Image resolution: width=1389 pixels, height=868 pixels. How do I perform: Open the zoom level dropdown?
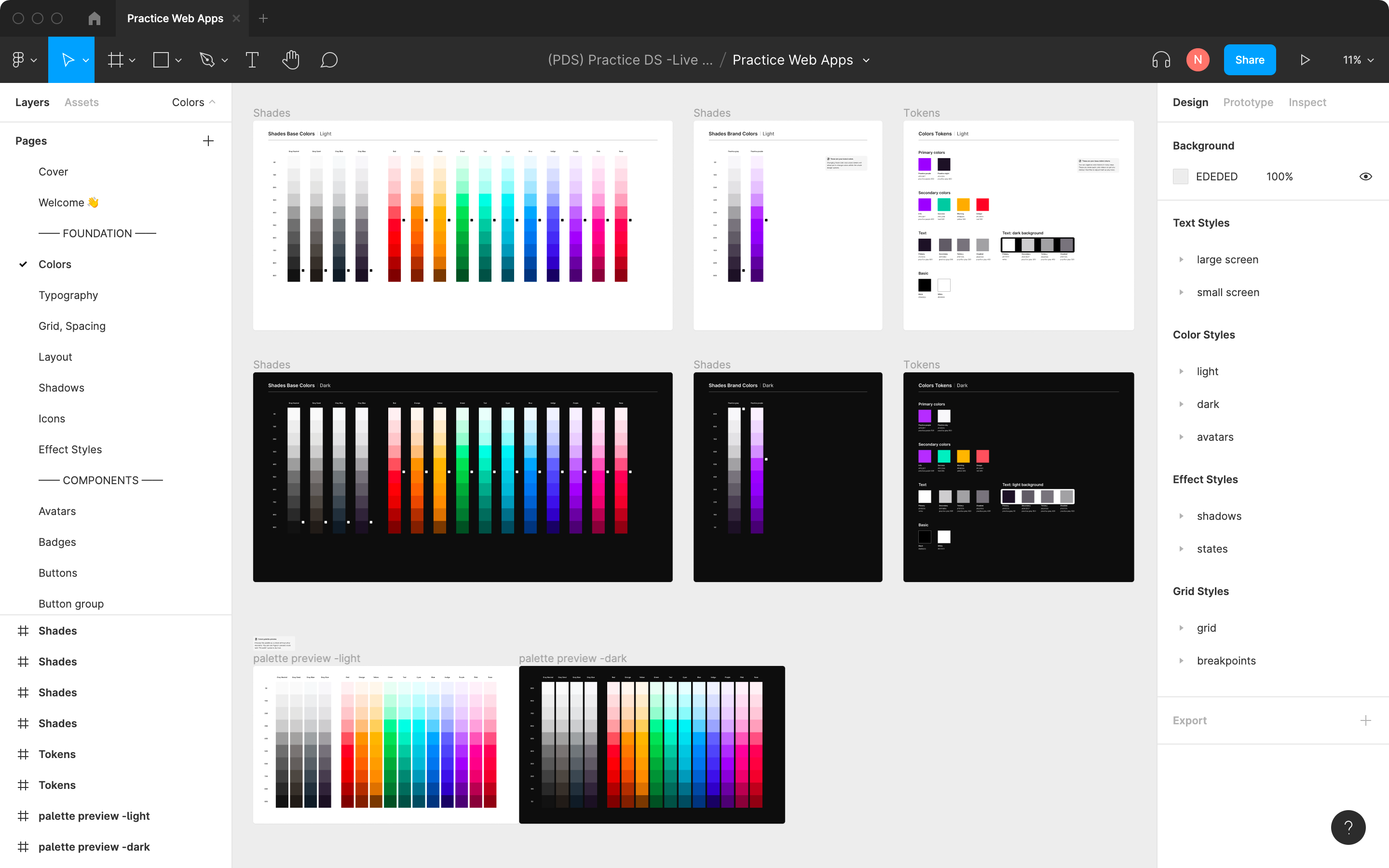point(1356,60)
